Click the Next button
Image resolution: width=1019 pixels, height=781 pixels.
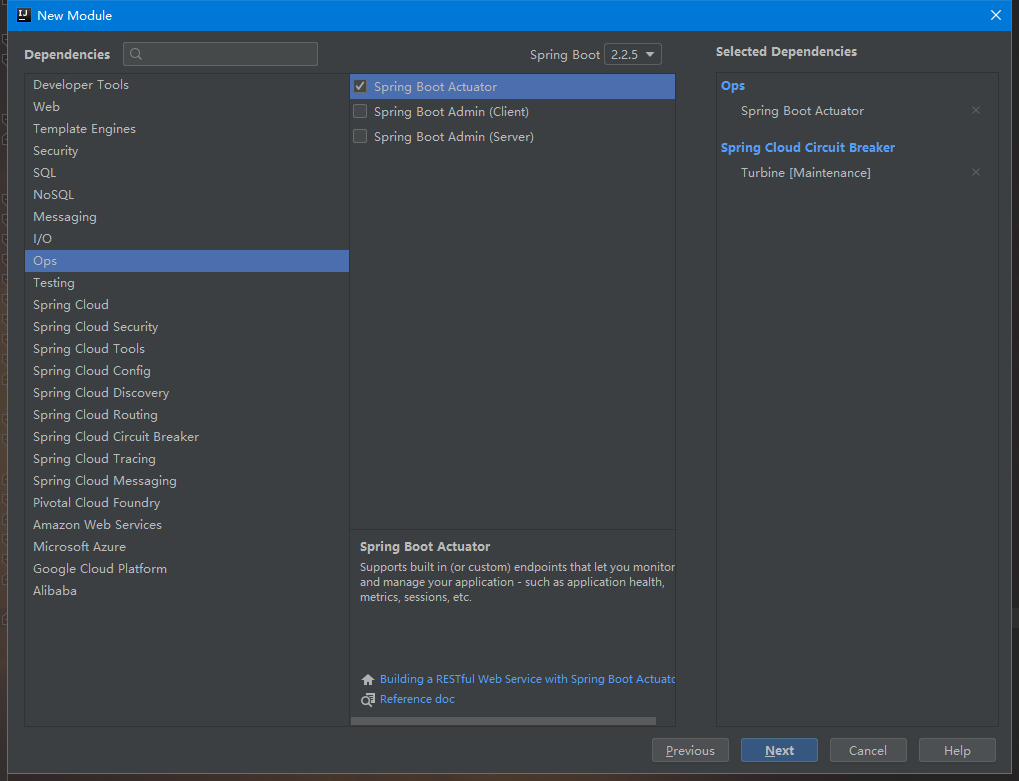[x=779, y=750]
